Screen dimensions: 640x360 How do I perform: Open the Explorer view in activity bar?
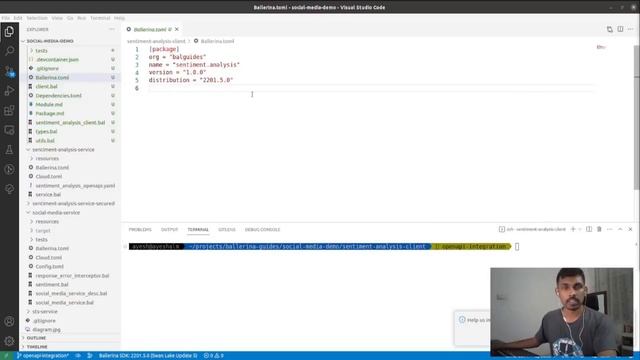[9, 31]
